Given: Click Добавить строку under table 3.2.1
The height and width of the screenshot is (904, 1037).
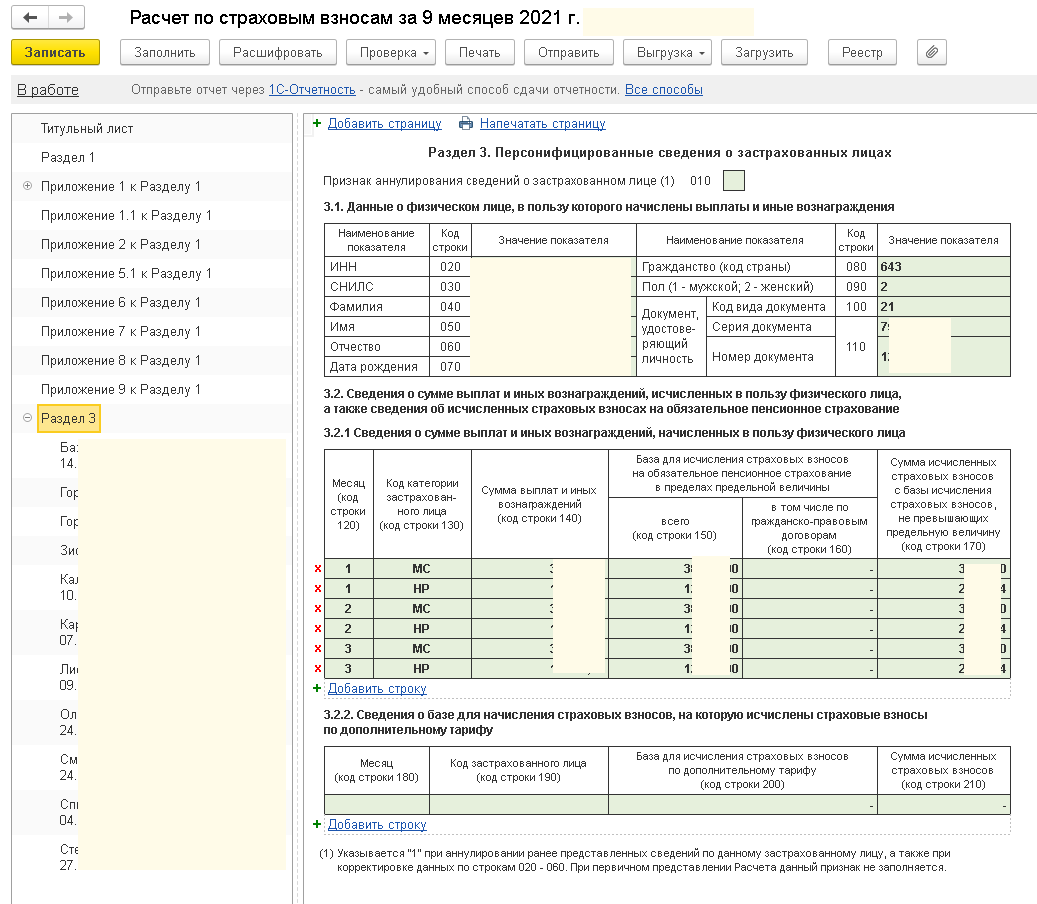Looking at the screenshot, I should [x=377, y=688].
